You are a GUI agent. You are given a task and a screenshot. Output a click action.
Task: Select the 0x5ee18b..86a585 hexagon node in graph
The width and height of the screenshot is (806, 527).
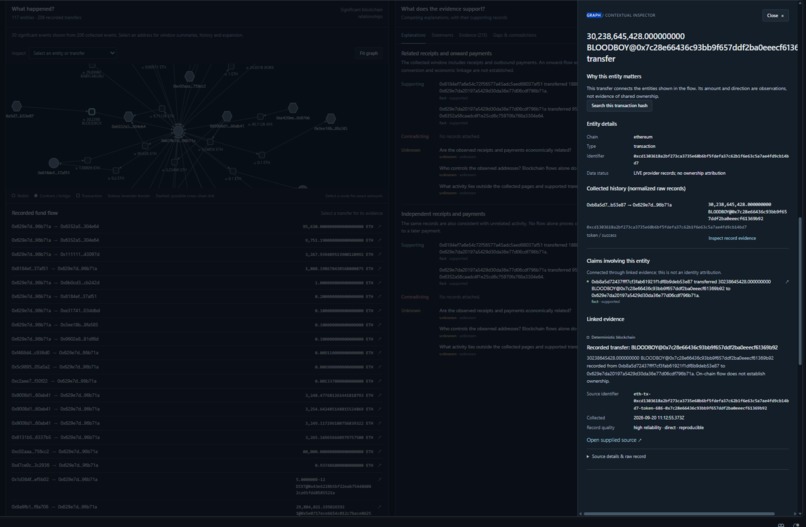pyautogui.click(x=331, y=119)
